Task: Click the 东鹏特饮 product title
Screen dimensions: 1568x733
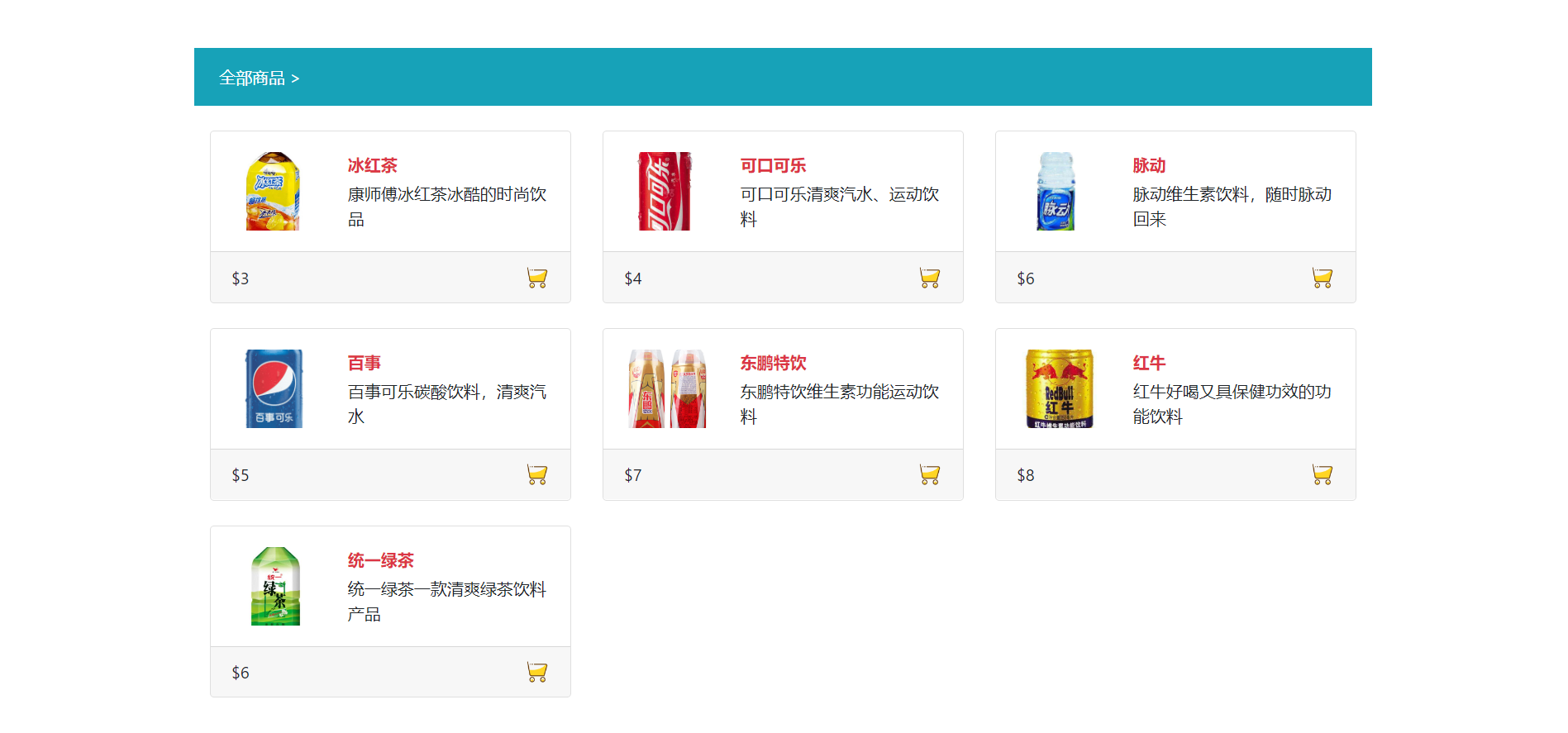Action: point(774,363)
